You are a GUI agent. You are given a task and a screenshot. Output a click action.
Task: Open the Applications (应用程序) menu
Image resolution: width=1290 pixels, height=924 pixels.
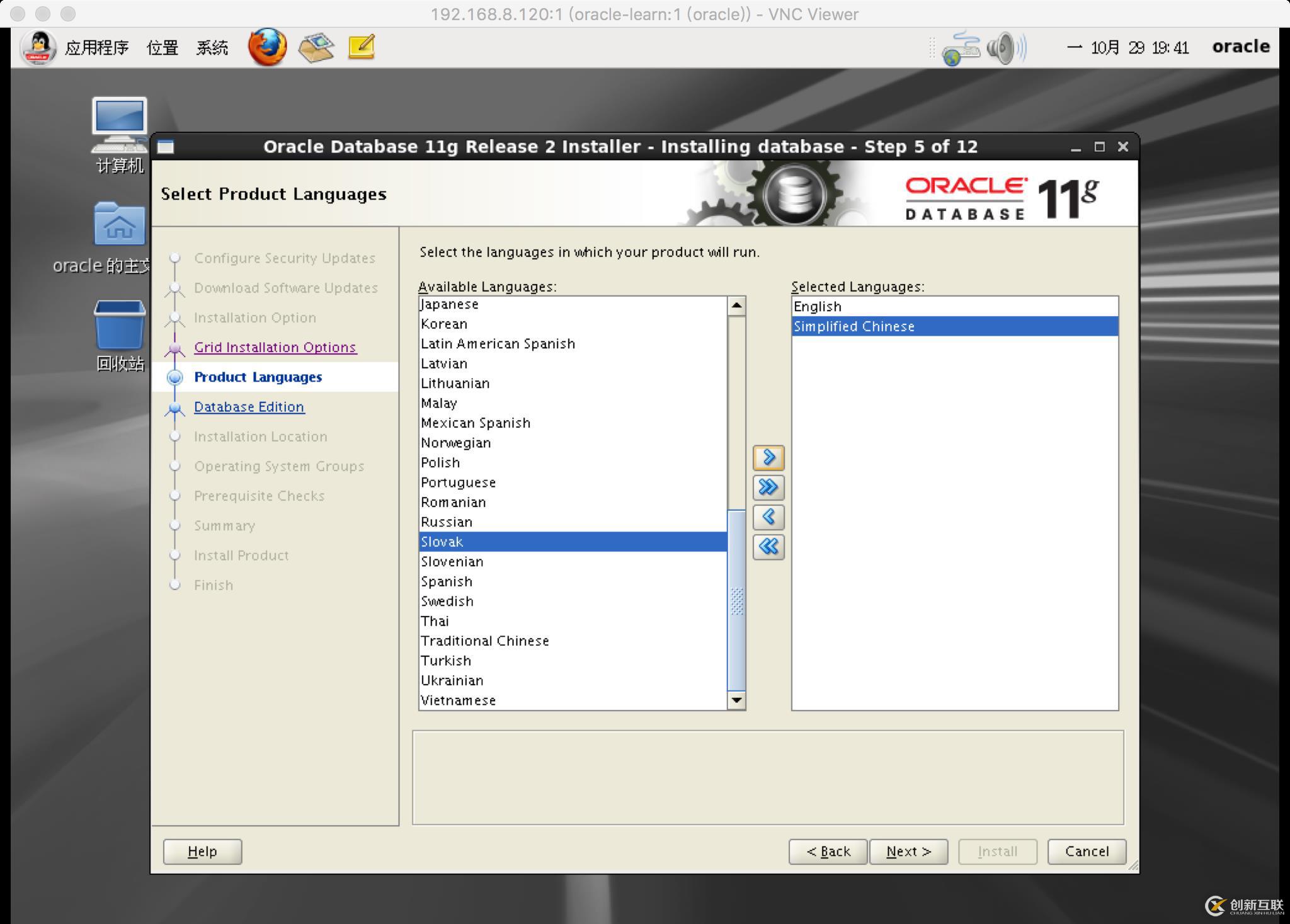click(x=96, y=48)
